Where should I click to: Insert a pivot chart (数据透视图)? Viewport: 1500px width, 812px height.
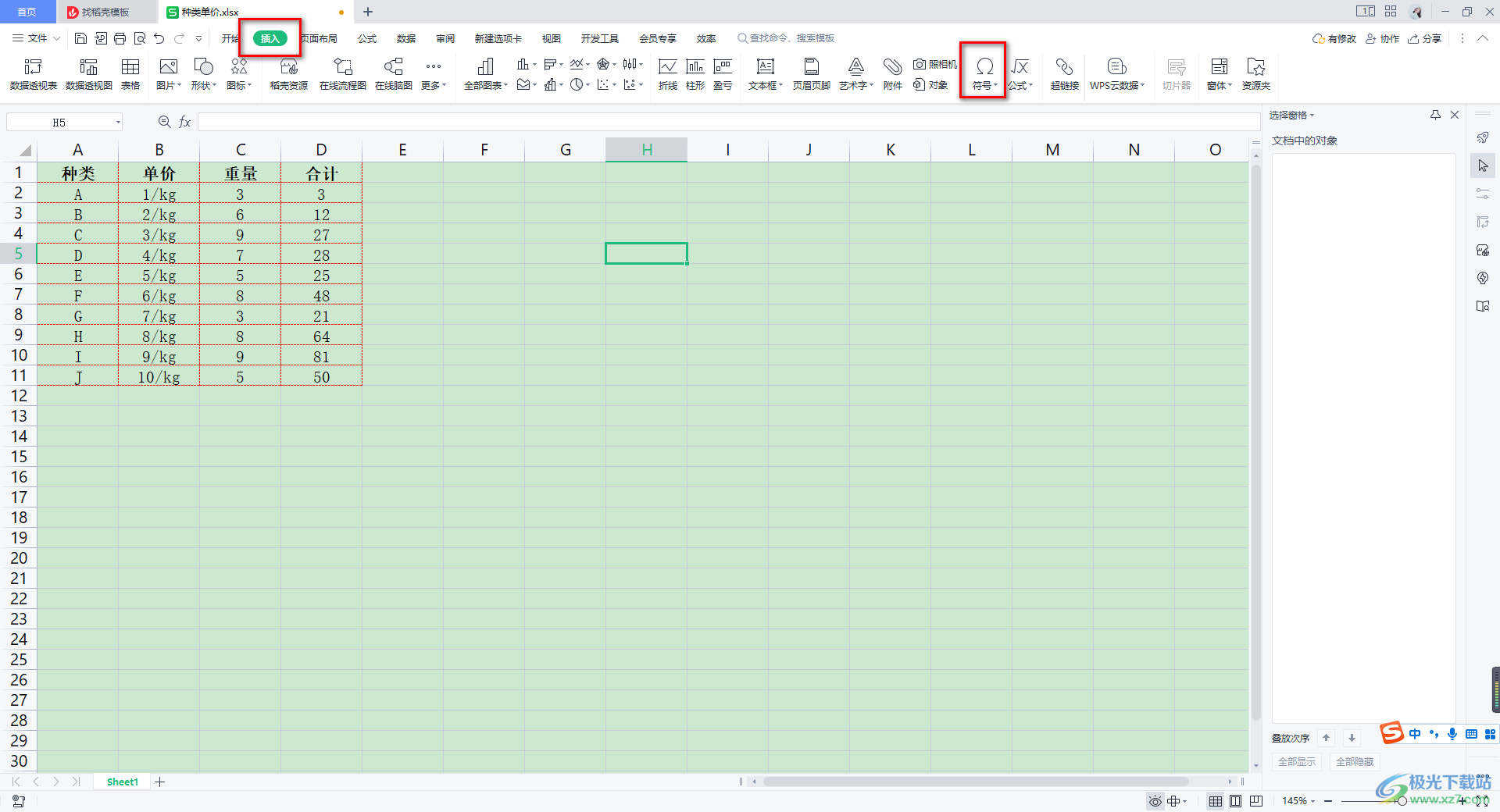tap(89, 74)
